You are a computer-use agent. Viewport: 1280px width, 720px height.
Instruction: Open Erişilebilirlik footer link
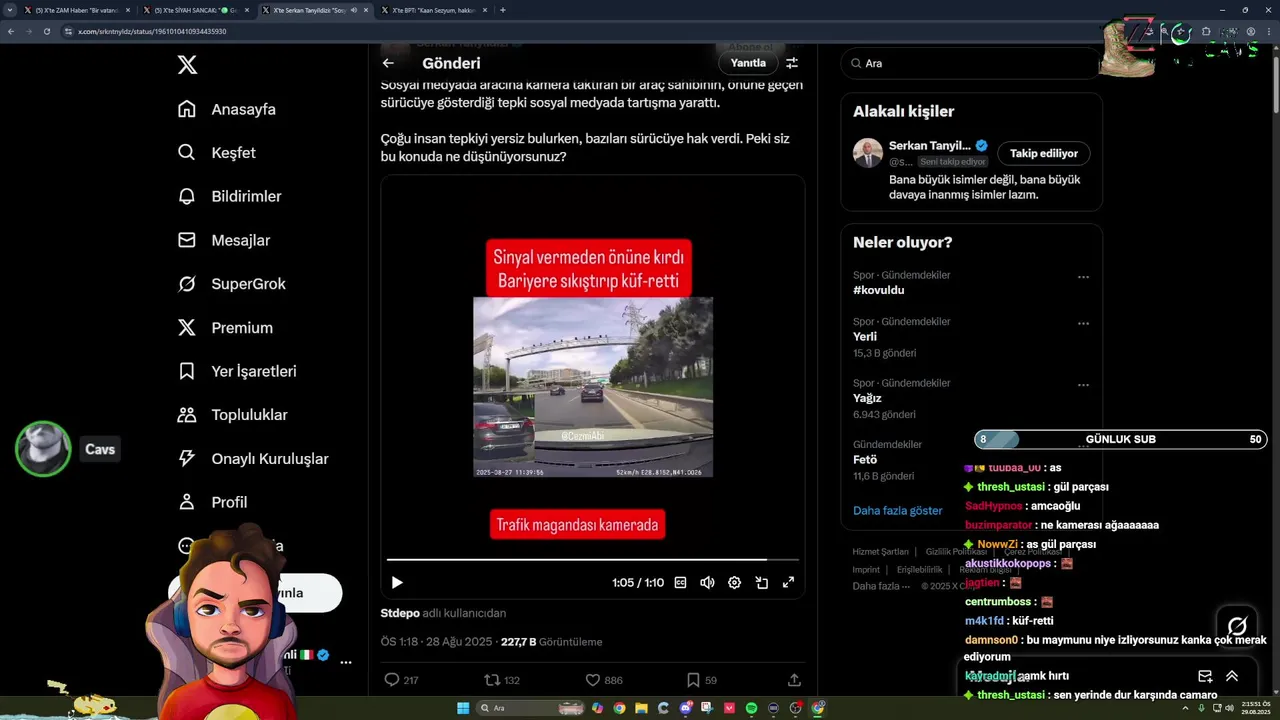919,569
